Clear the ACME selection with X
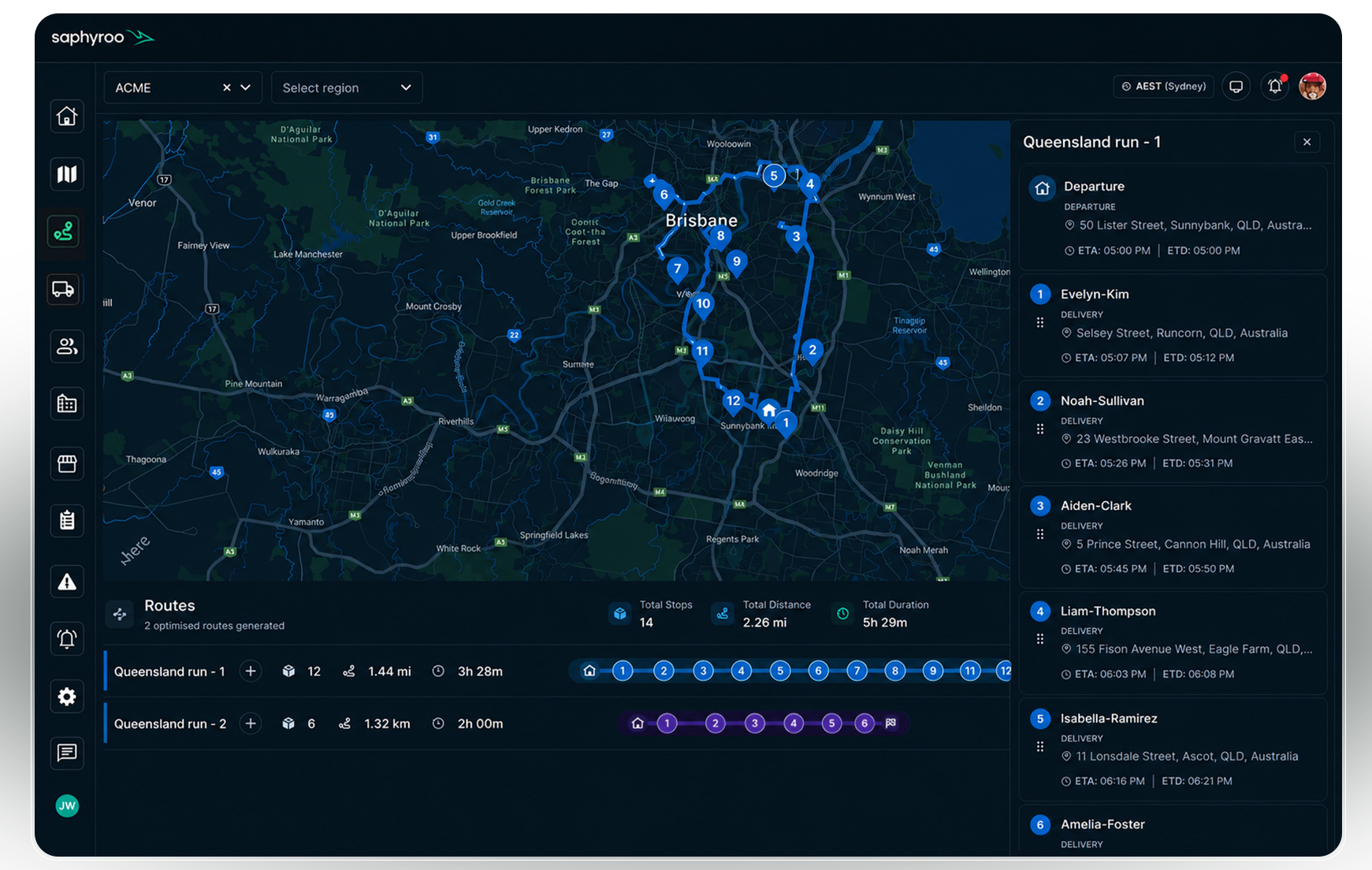1372x870 pixels. click(x=227, y=87)
